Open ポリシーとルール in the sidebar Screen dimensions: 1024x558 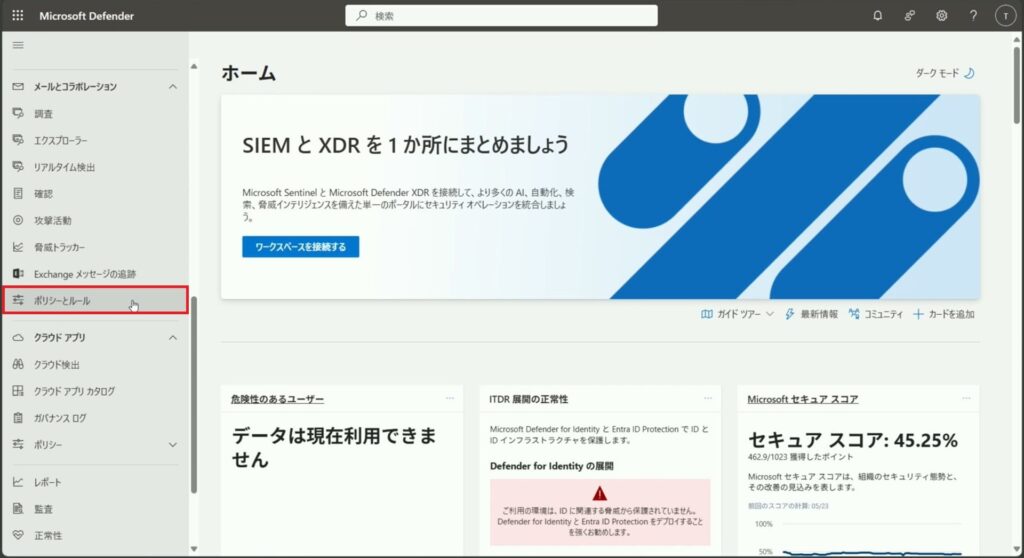point(95,300)
